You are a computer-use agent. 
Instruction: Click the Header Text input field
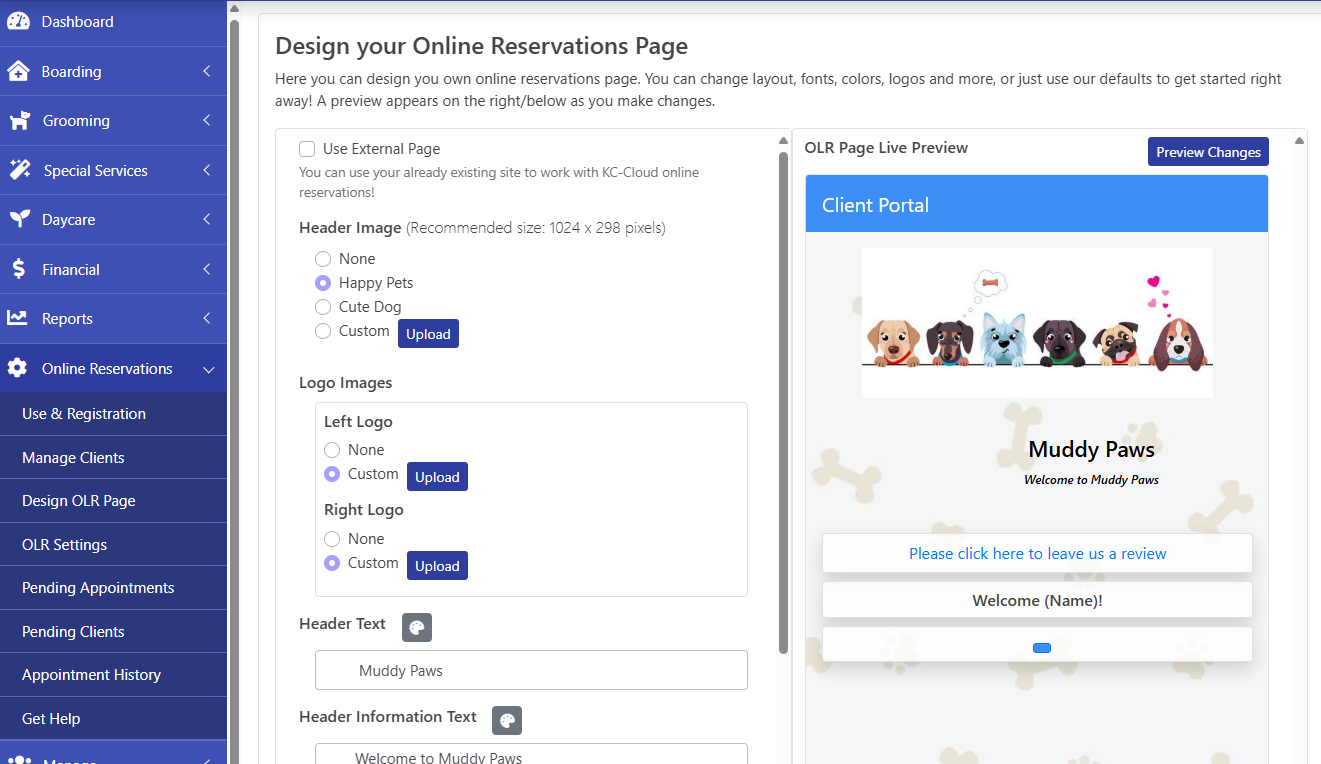(x=531, y=671)
